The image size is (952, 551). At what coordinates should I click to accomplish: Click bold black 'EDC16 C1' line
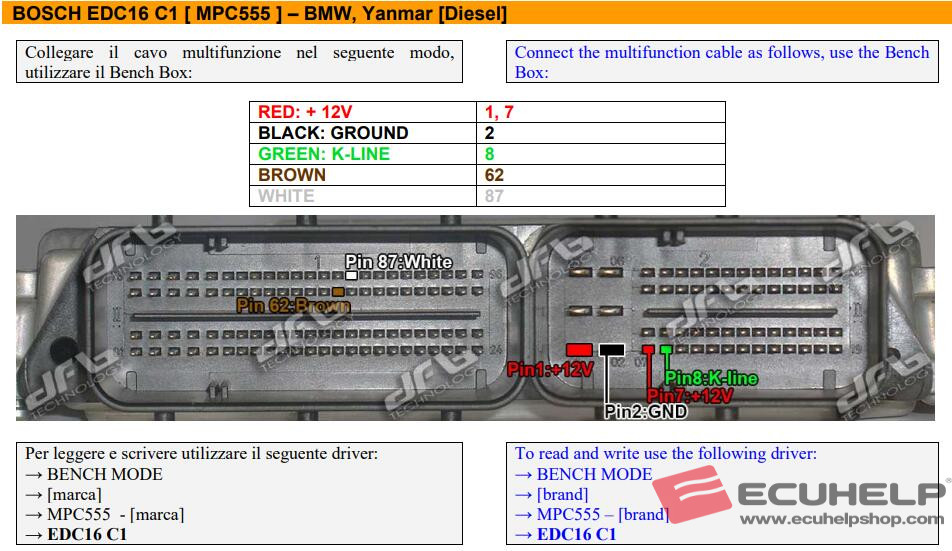click(x=76, y=535)
